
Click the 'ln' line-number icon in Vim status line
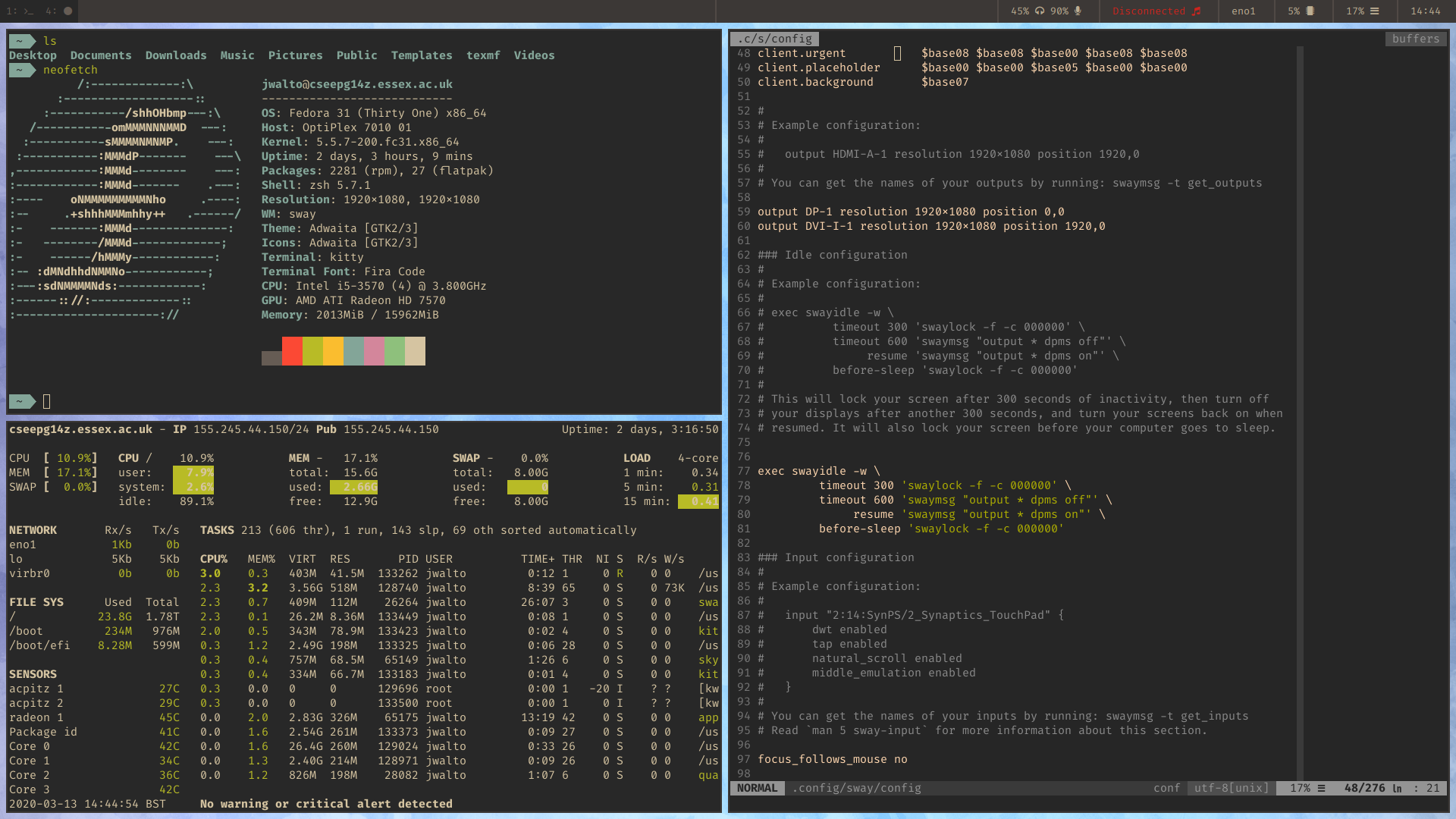point(1397,789)
